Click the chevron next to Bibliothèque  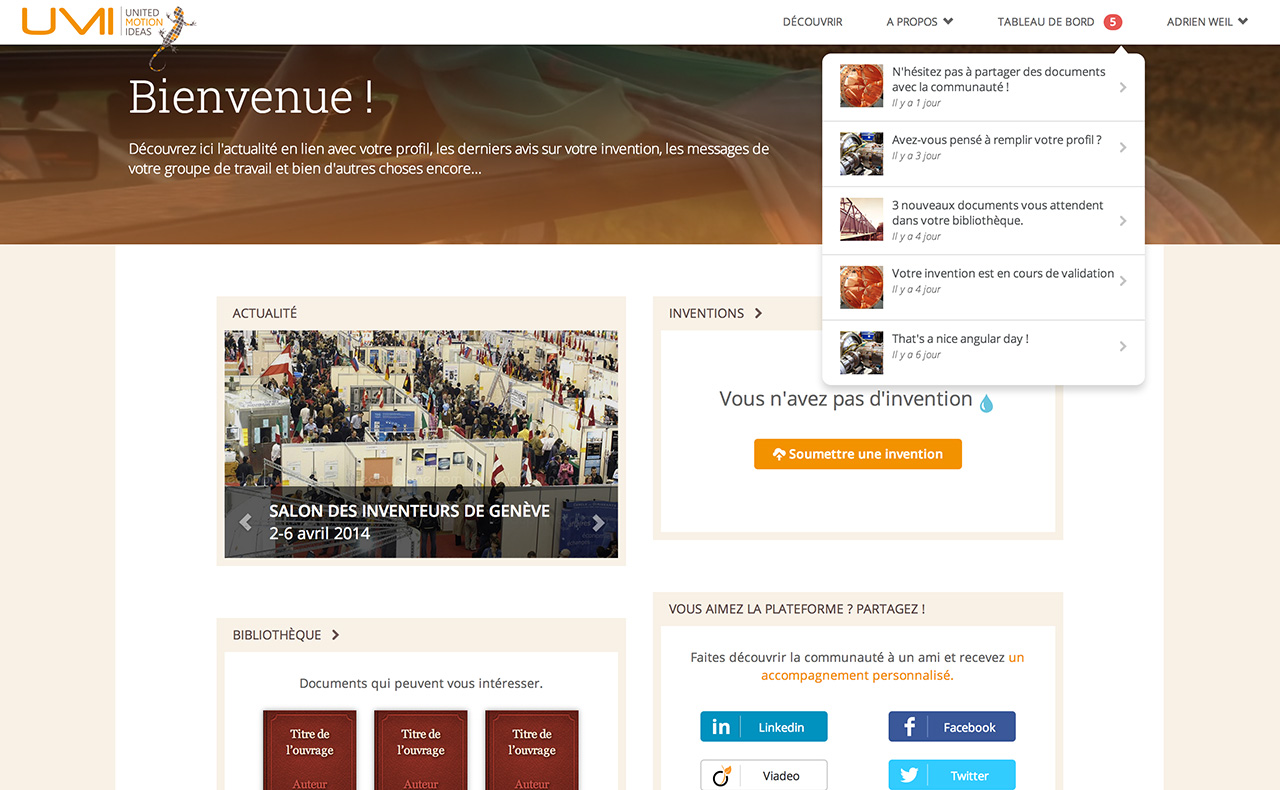point(335,635)
